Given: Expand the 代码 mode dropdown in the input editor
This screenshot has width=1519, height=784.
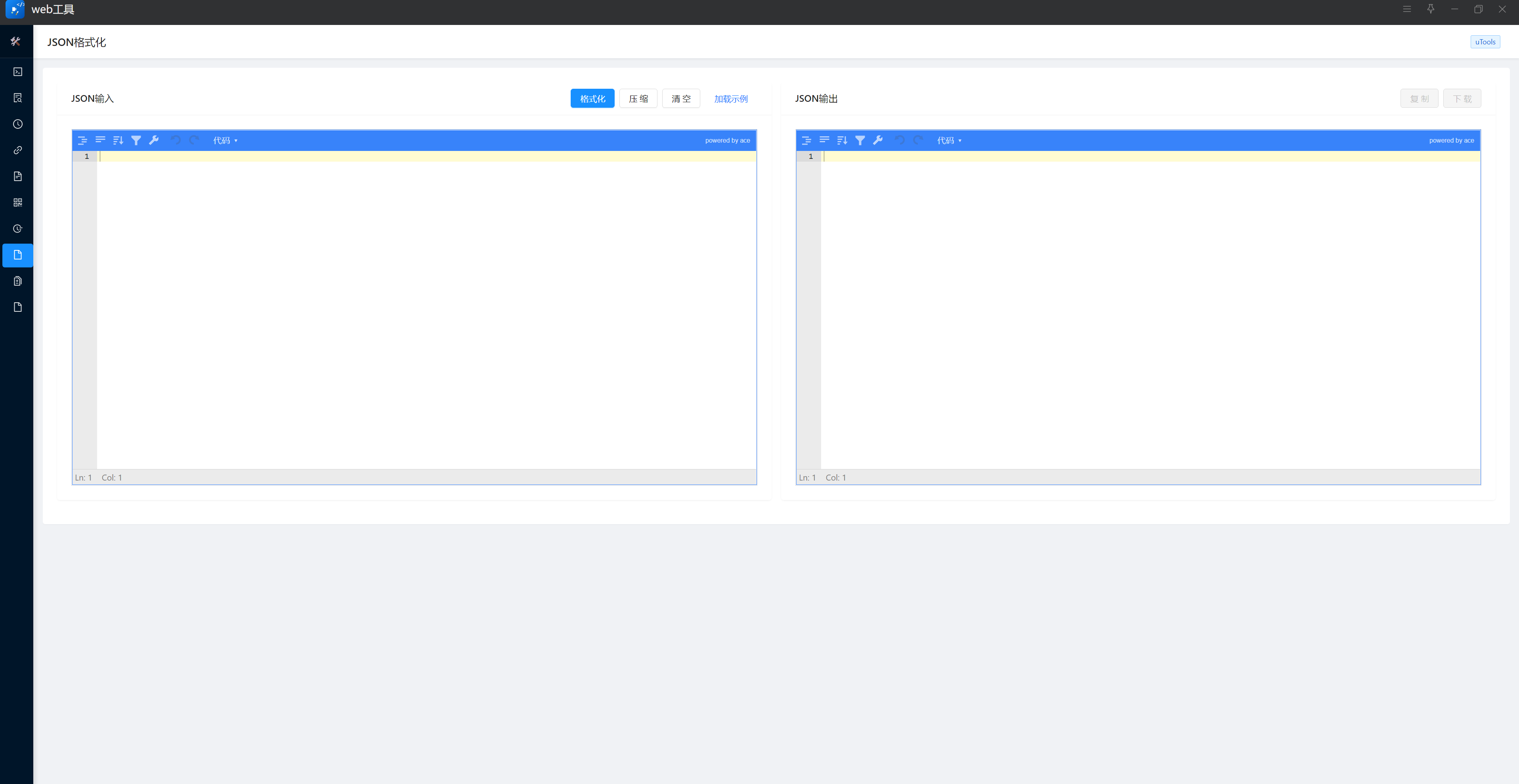Looking at the screenshot, I should tap(225, 140).
